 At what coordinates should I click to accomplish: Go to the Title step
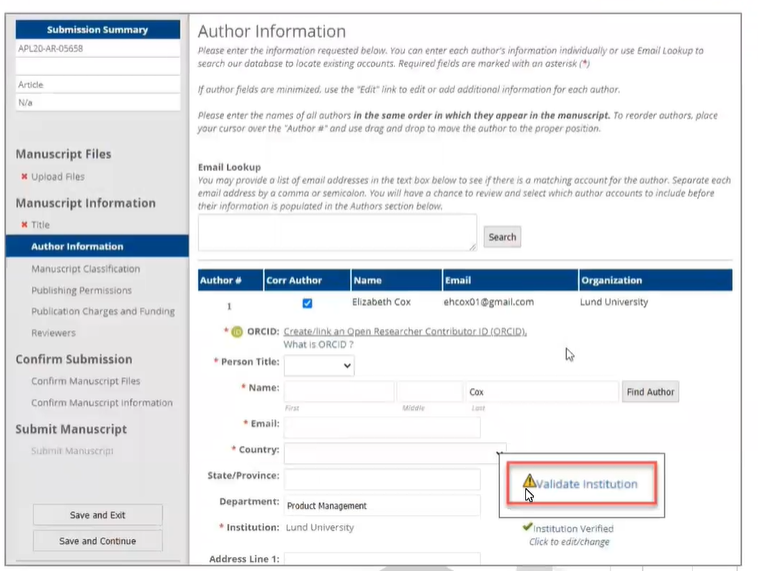click(x=41, y=224)
